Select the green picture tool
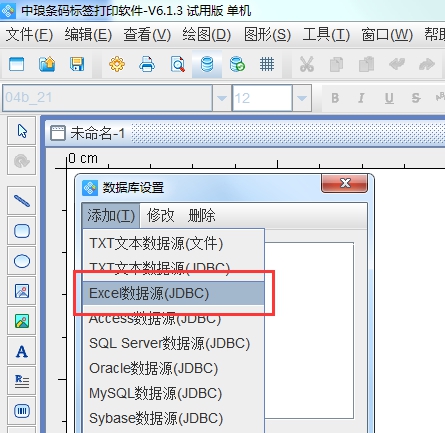The height and width of the screenshot is (433, 445). click(x=22, y=321)
